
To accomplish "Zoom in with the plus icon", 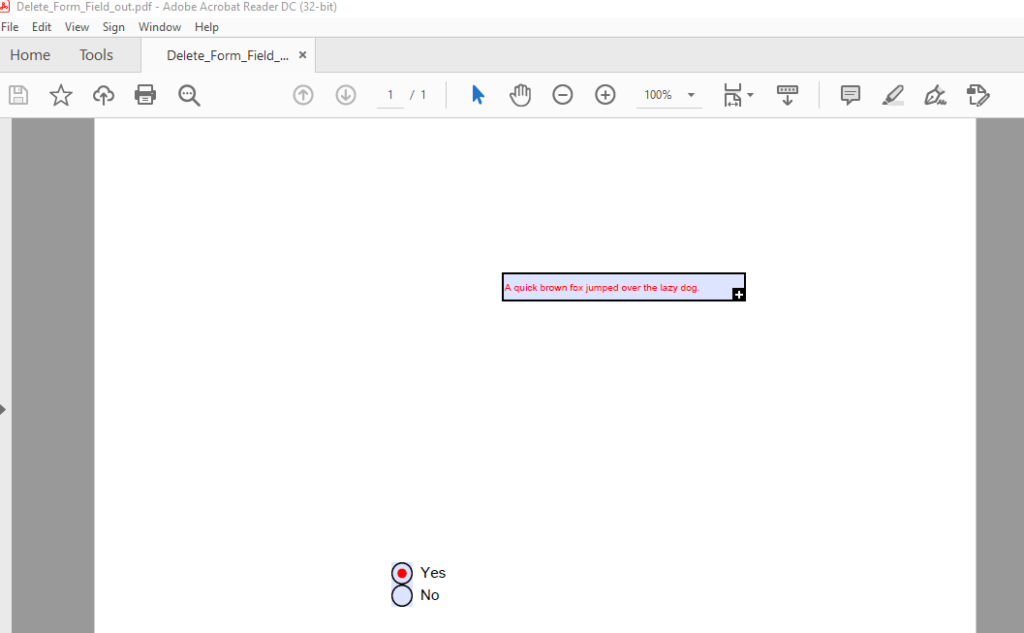I will click(605, 95).
